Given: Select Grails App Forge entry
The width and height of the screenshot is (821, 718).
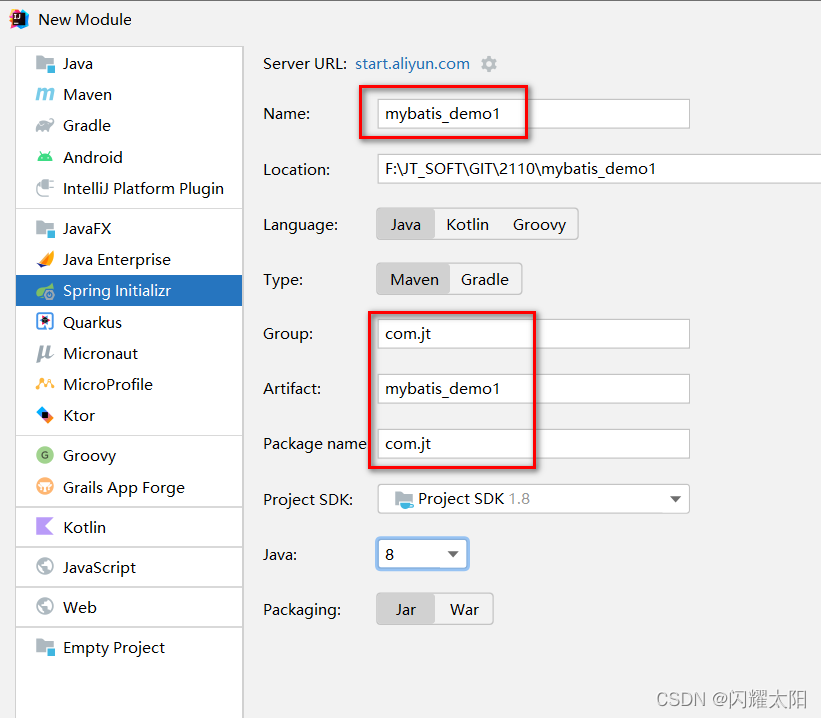Looking at the screenshot, I should (x=129, y=487).
